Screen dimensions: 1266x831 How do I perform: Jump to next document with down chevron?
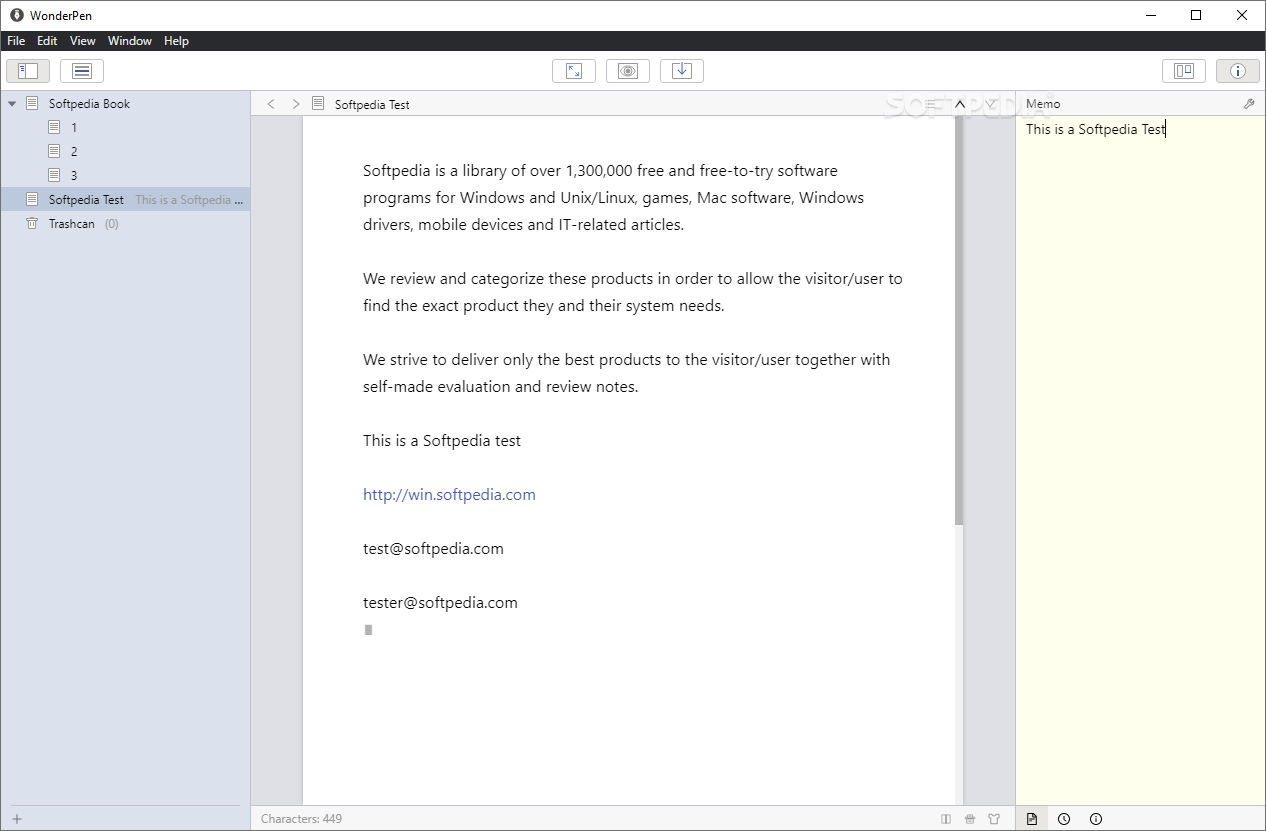990,104
